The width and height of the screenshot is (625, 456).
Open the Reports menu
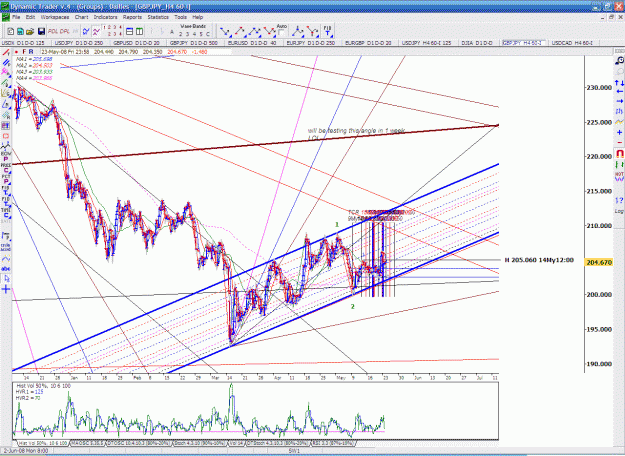click(132, 17)
